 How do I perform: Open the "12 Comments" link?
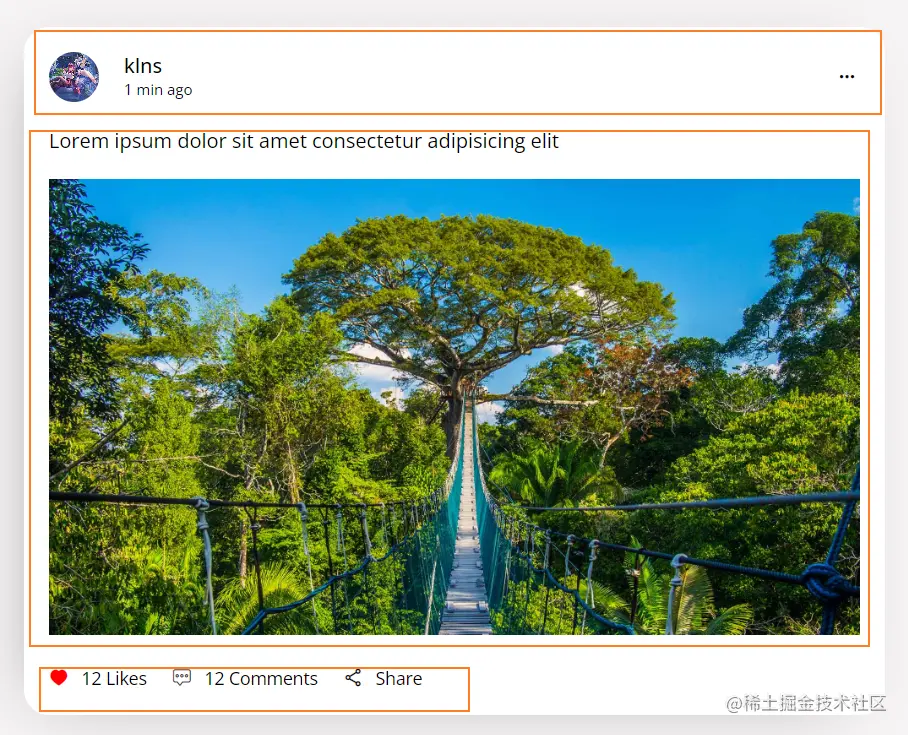coord(261,678)
